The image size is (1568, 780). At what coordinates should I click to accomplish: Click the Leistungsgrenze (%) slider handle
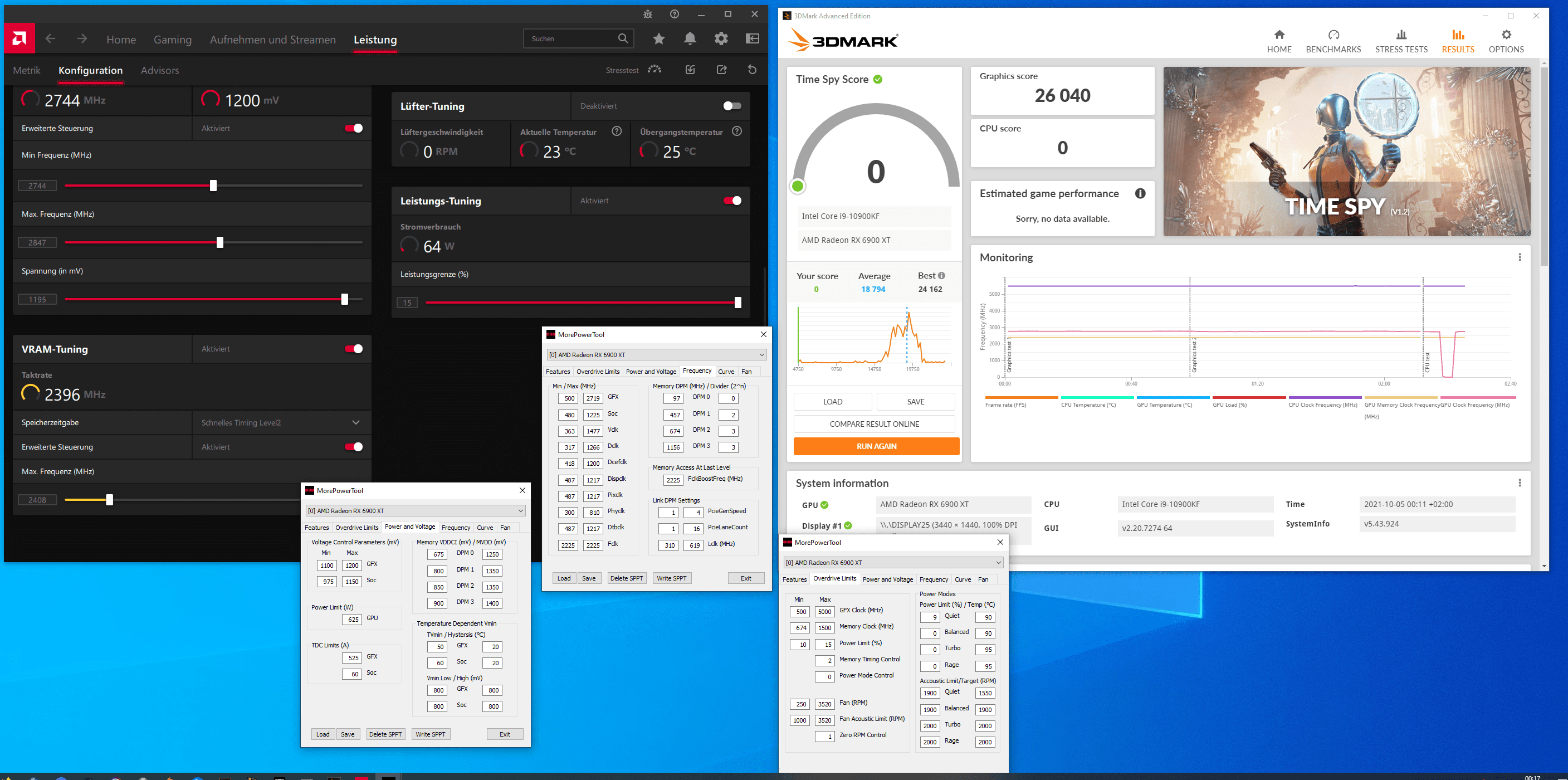[737, 303]
